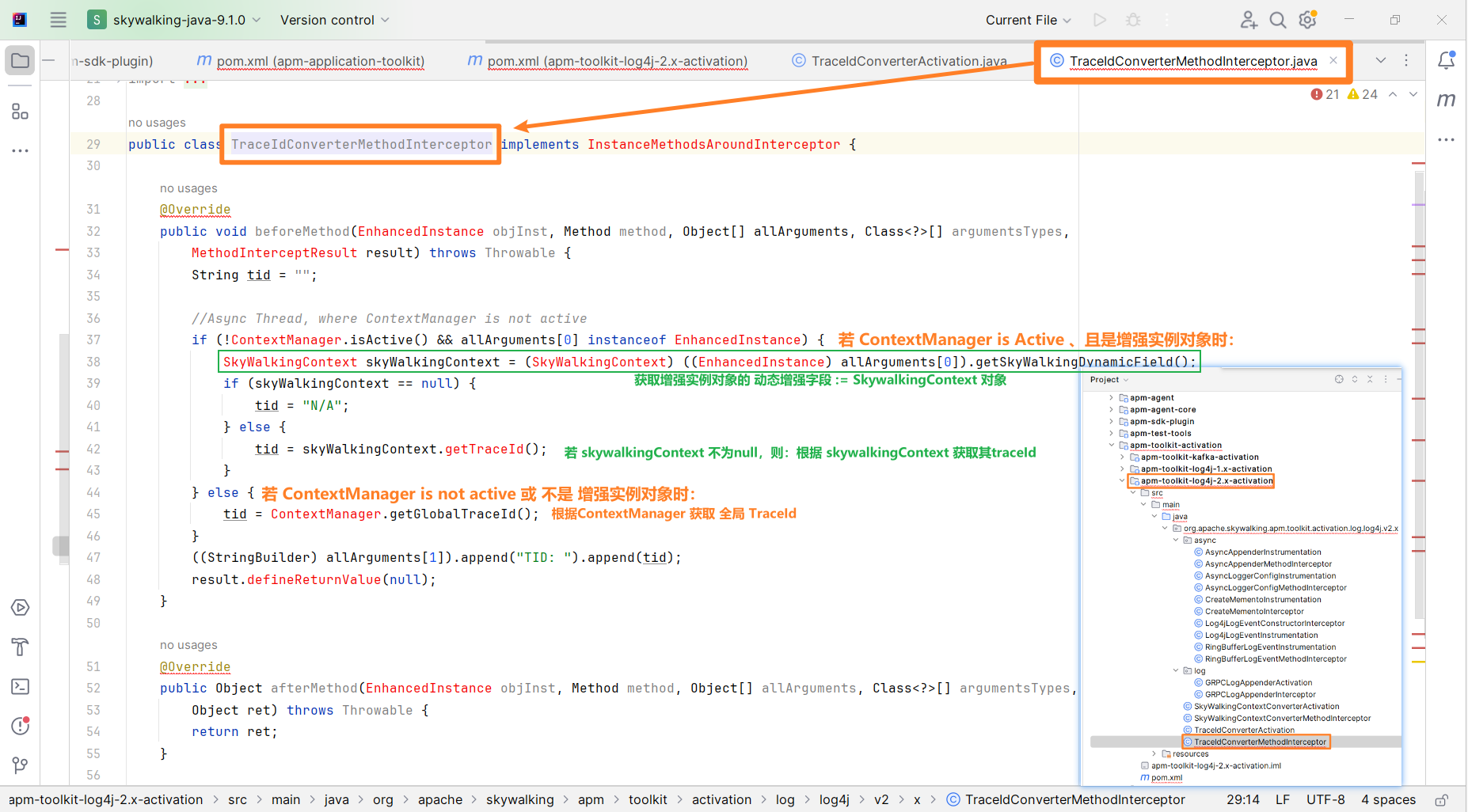The image size is (1468, 812).
Task: Select the TraceIdConverterMethodInterceptor.java tab
Action: pos(1193,61)
